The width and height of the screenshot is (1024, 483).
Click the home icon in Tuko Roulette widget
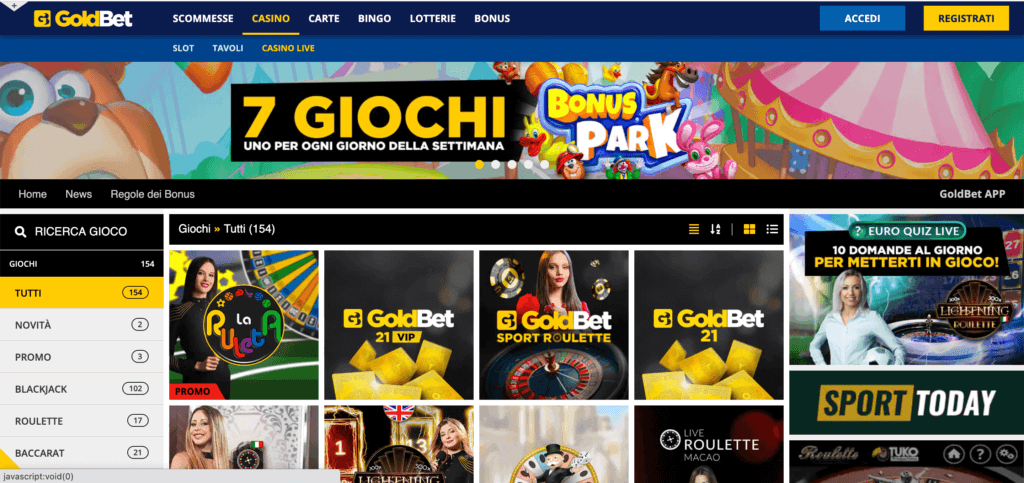(x=954, y=454)
